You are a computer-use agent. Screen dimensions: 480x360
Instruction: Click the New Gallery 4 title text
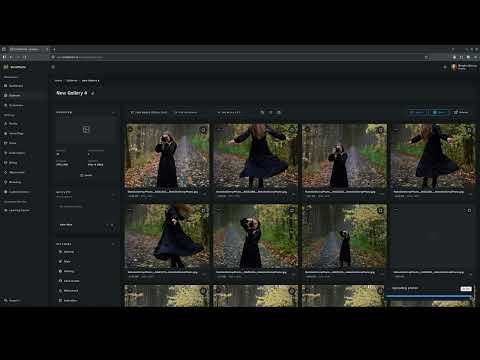[x=72, y=93]
